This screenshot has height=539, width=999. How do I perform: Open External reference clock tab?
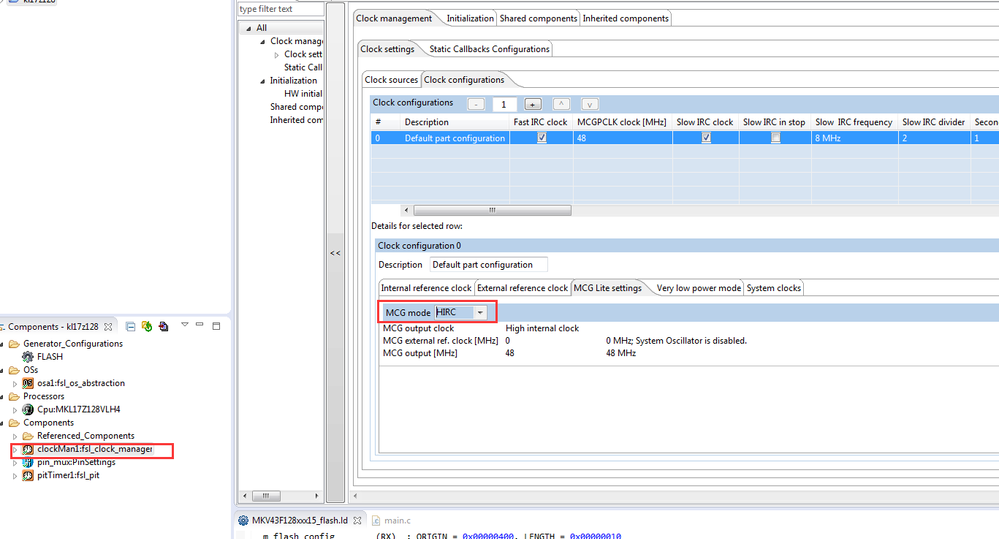pyautogui.click(x=522, y=288)
